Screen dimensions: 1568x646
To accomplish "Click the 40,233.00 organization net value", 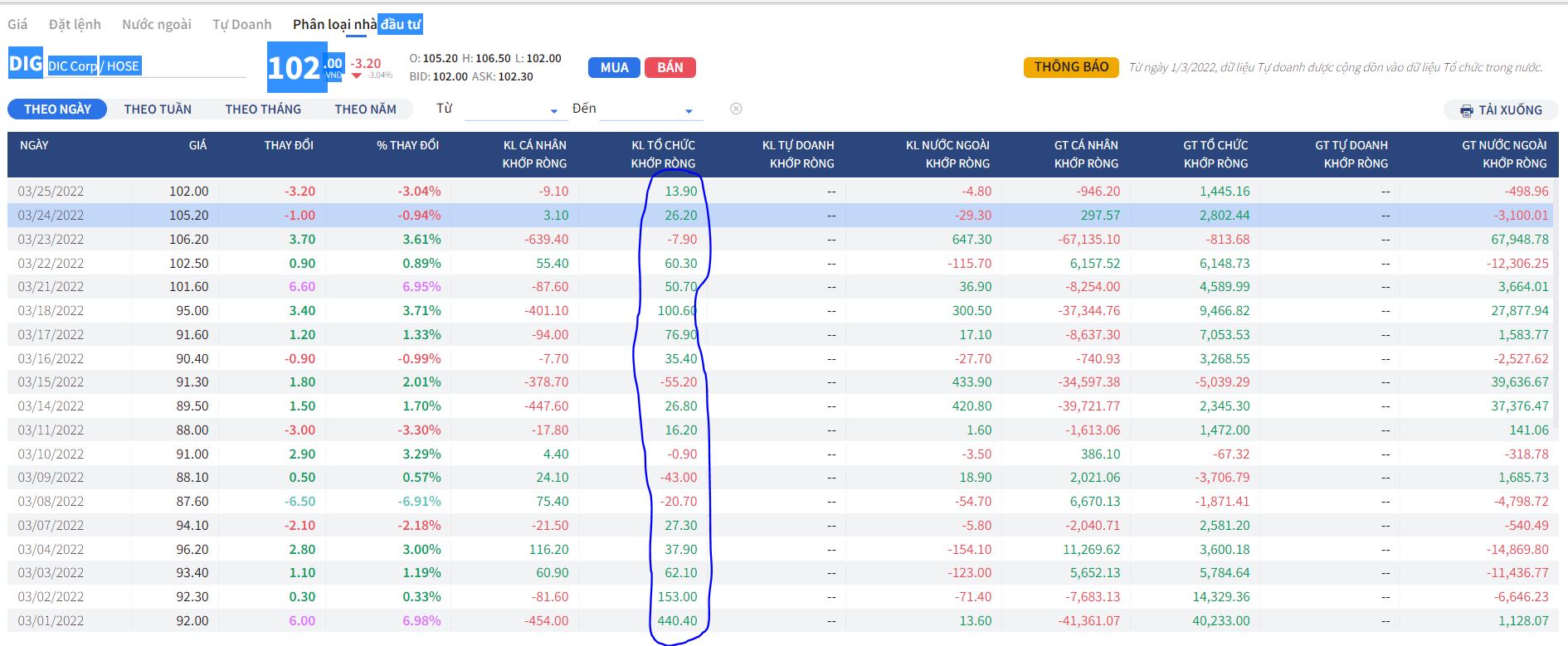I will [1220, 620].
